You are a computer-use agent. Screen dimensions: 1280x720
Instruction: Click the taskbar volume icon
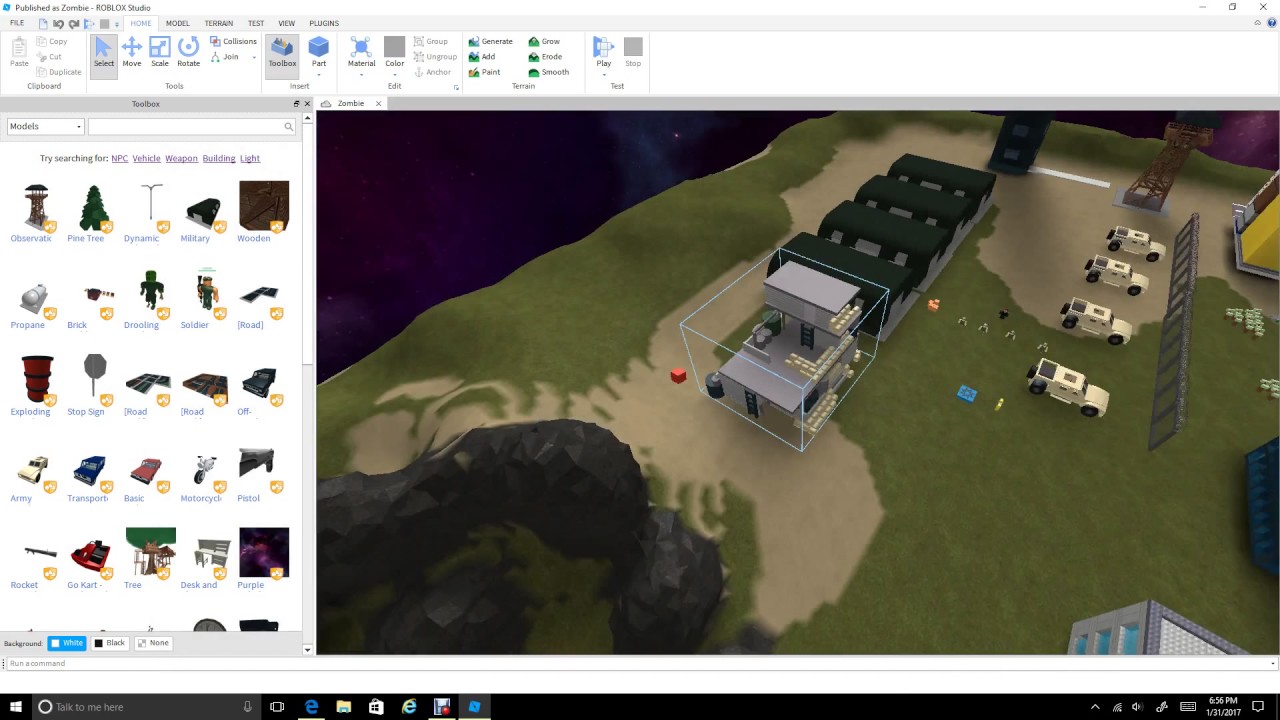click(1138, 707)
